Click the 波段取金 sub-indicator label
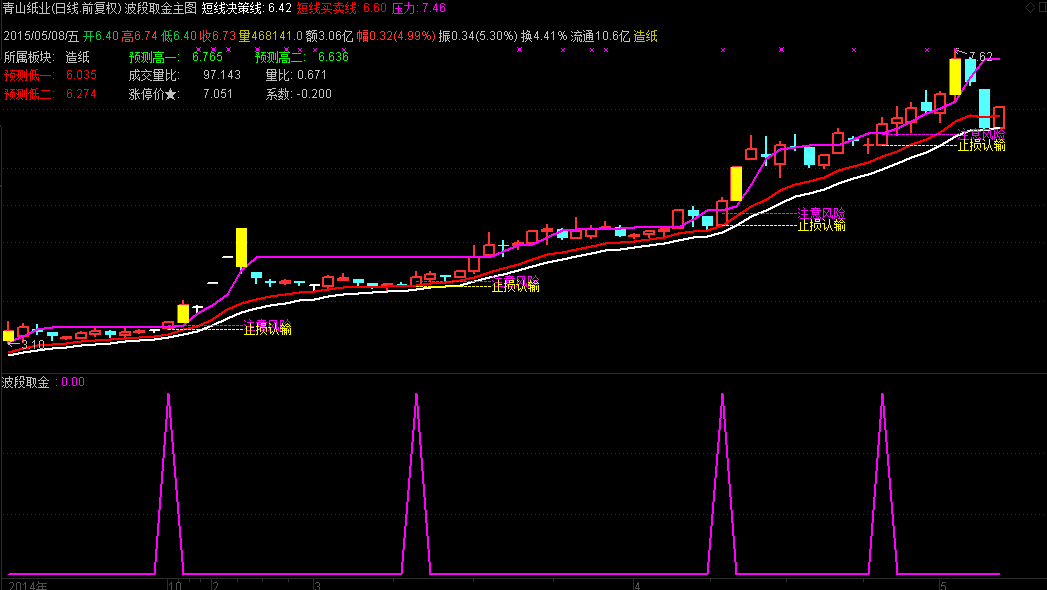Viewport: 1047px width, 590px height. tap(26, 381)
